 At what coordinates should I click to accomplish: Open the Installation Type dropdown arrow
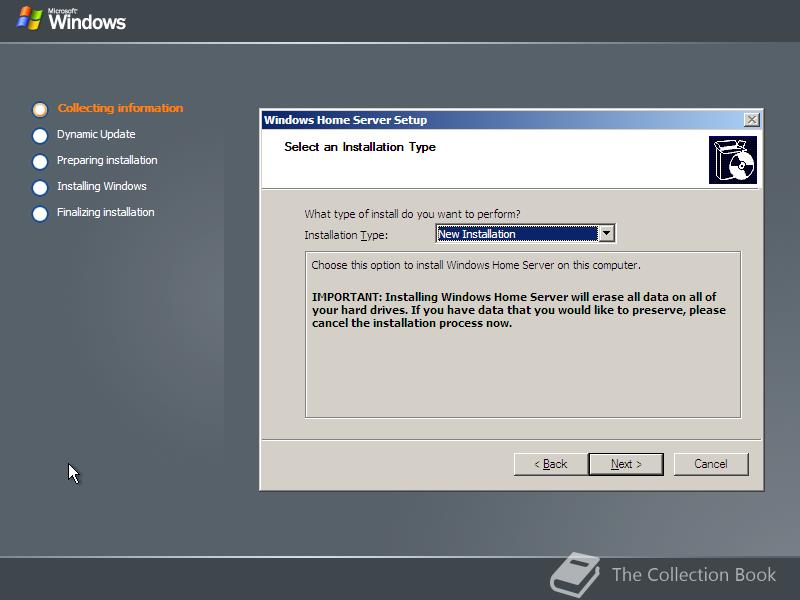tap(606, 234)
